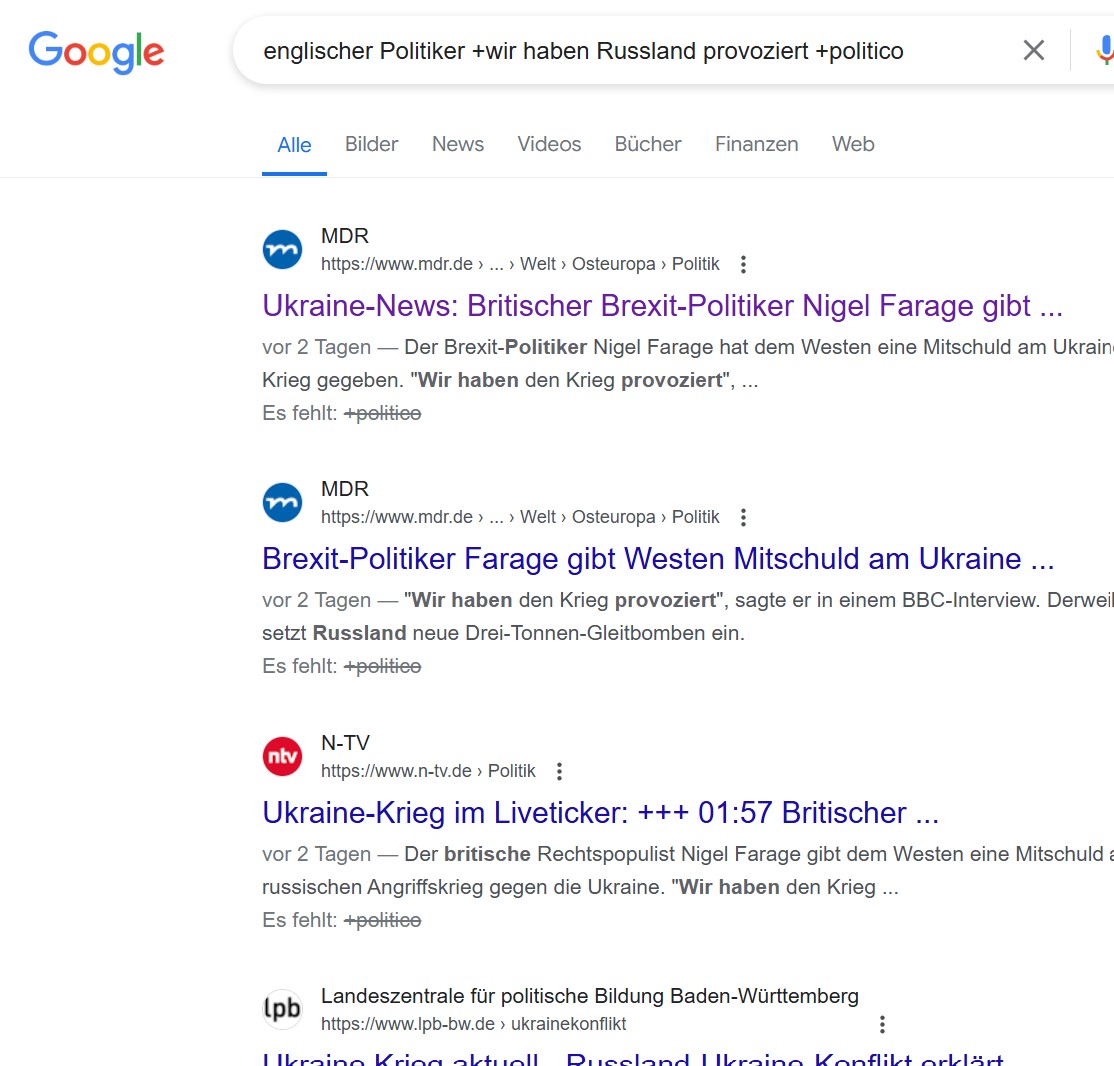This screenshot has height=1066, width=1114.
Task: Open three-dot menu of second MDR result
Action: pyautogui.click(x=743, y=518)
